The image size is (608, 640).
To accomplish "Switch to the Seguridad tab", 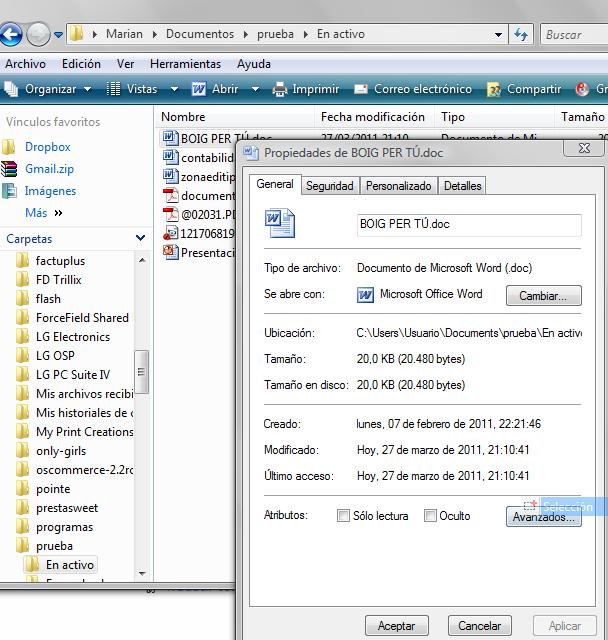I will (x=330, y=186).
